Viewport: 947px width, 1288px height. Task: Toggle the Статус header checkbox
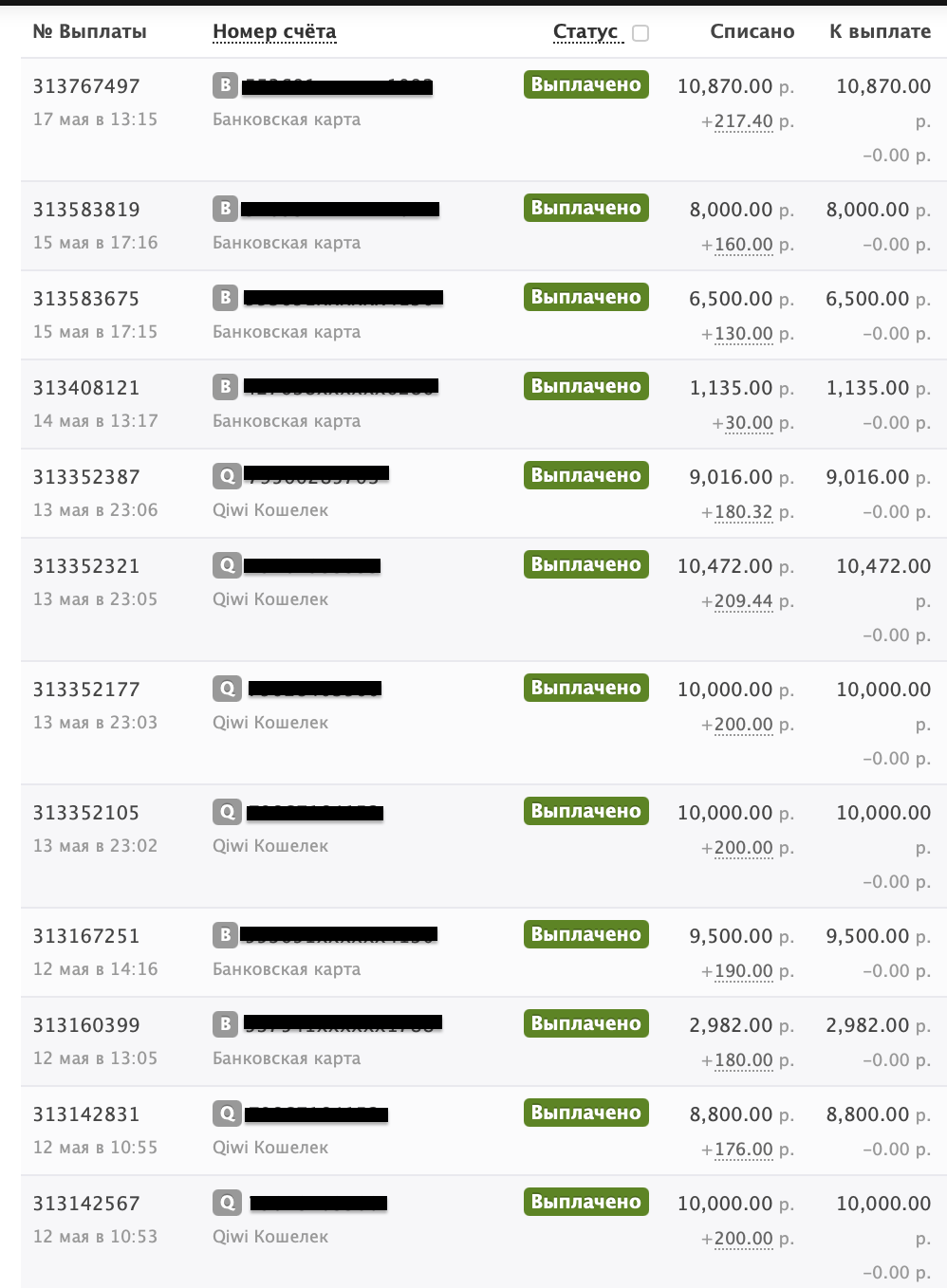[x=641, y=33]
